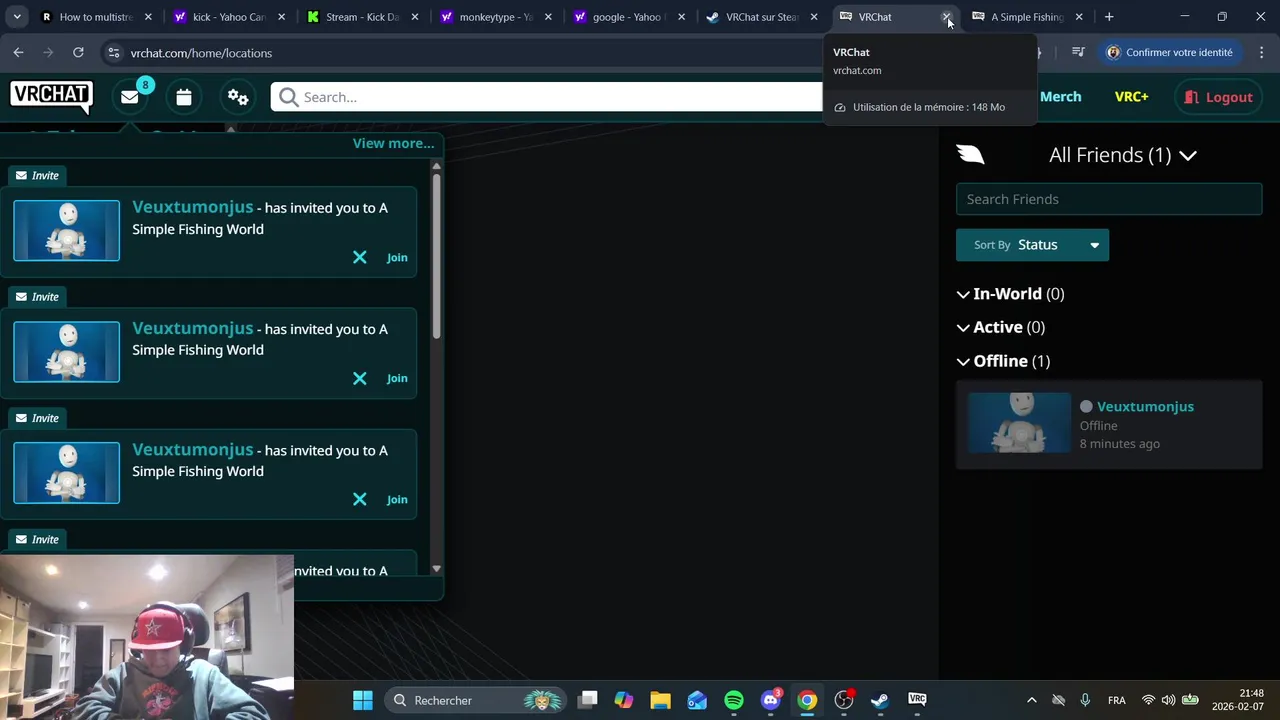Image resolution: width=1280 pixels, height=720 pixels.
Task: Click View more notifications link
Action: point(393,143)
